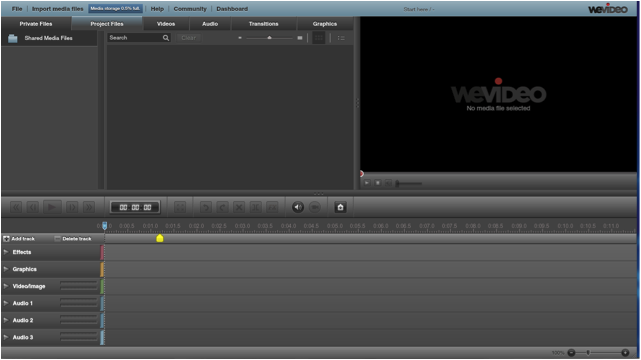Viewport: 641px width, 360px height.
Task: Switch media panel to grid view
Action: click(318, 38)
